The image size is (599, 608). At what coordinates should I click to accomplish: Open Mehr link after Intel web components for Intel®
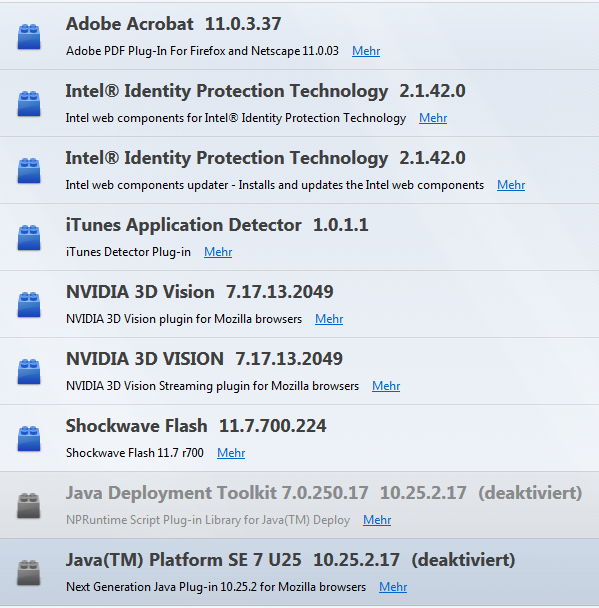(x=433, y=118)
